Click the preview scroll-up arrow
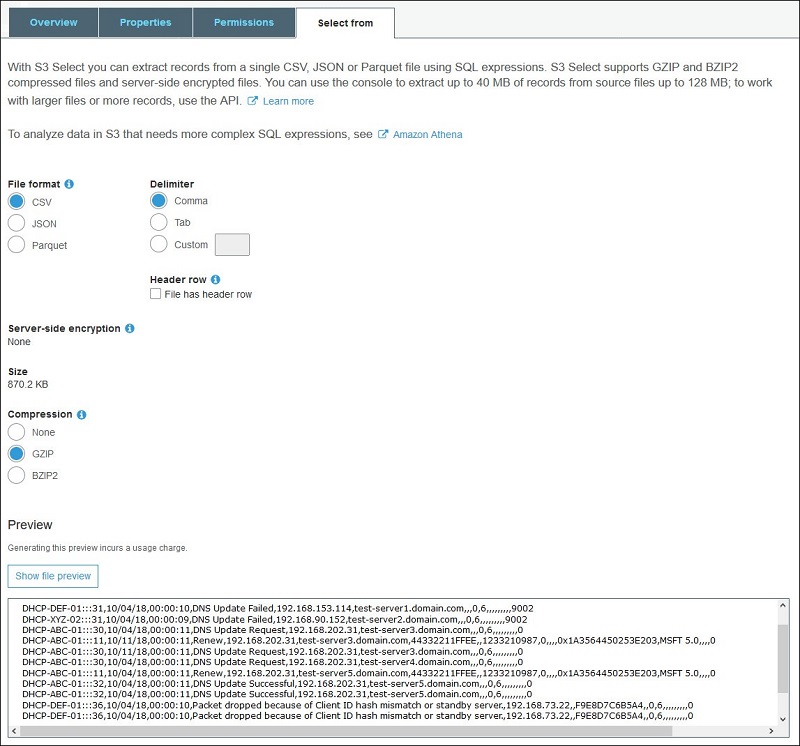Viewport: 800px width, 746px height. tap(783, 606)
